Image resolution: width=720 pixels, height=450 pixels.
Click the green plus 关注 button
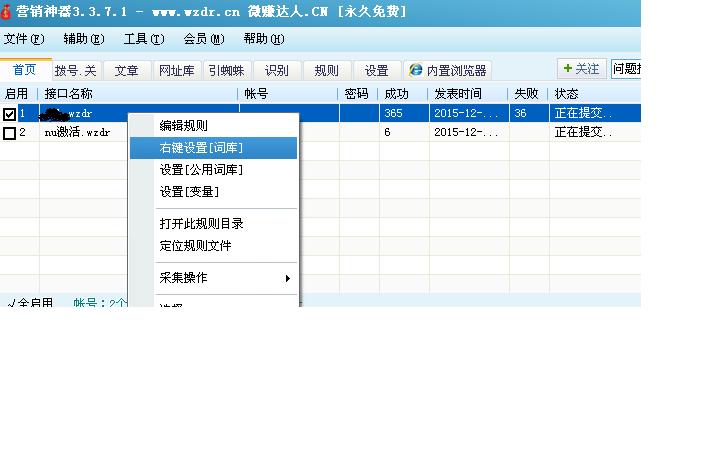[x=581, y=68]
